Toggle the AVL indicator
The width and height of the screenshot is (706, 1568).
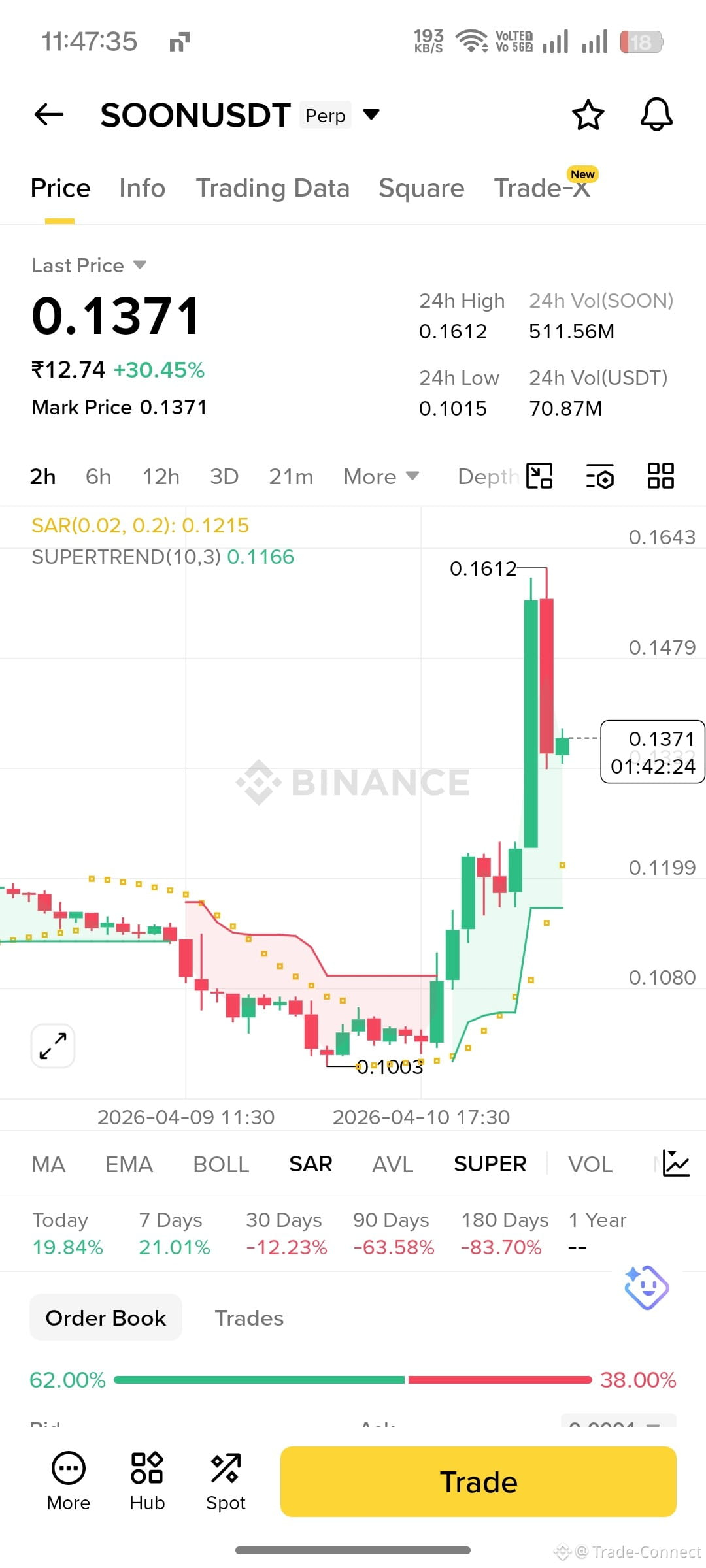click(392, 1164)
